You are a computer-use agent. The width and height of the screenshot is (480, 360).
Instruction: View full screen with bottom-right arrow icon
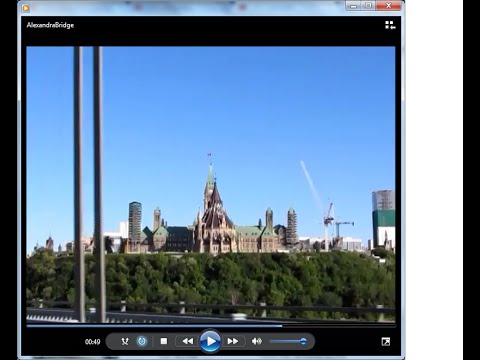pyautogui.click(x=386, y=341)
